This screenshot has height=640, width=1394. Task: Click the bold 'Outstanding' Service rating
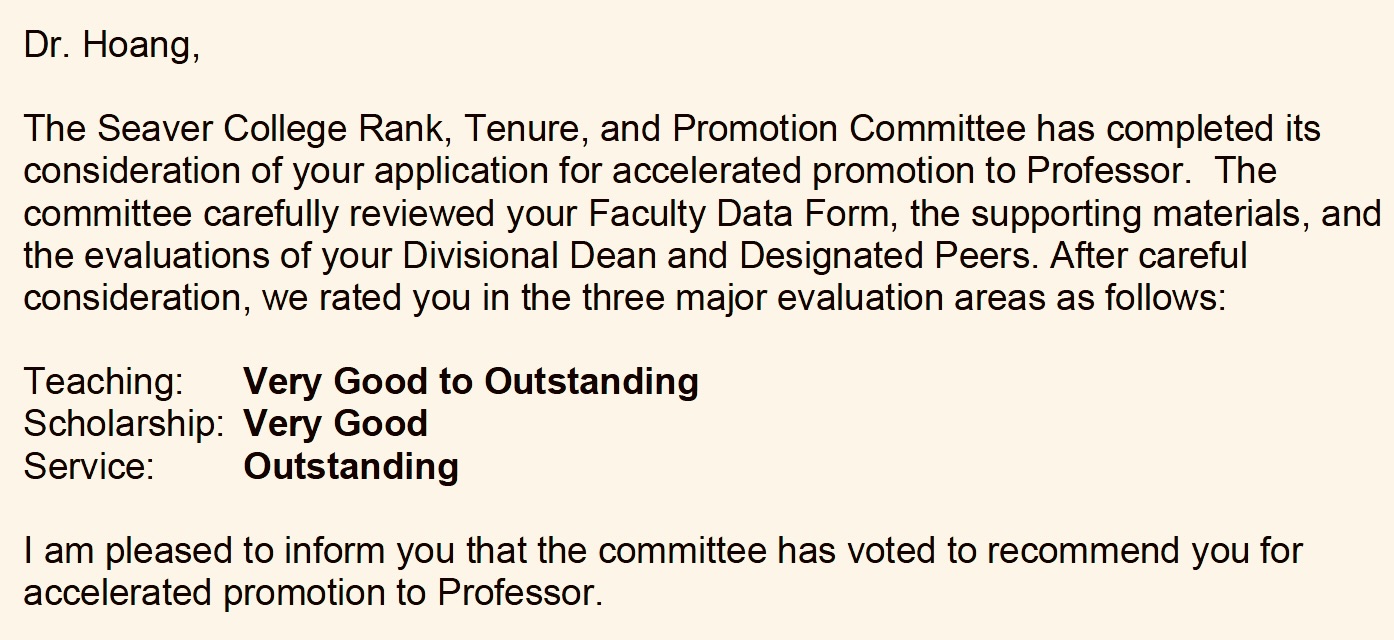pos(351,466)
